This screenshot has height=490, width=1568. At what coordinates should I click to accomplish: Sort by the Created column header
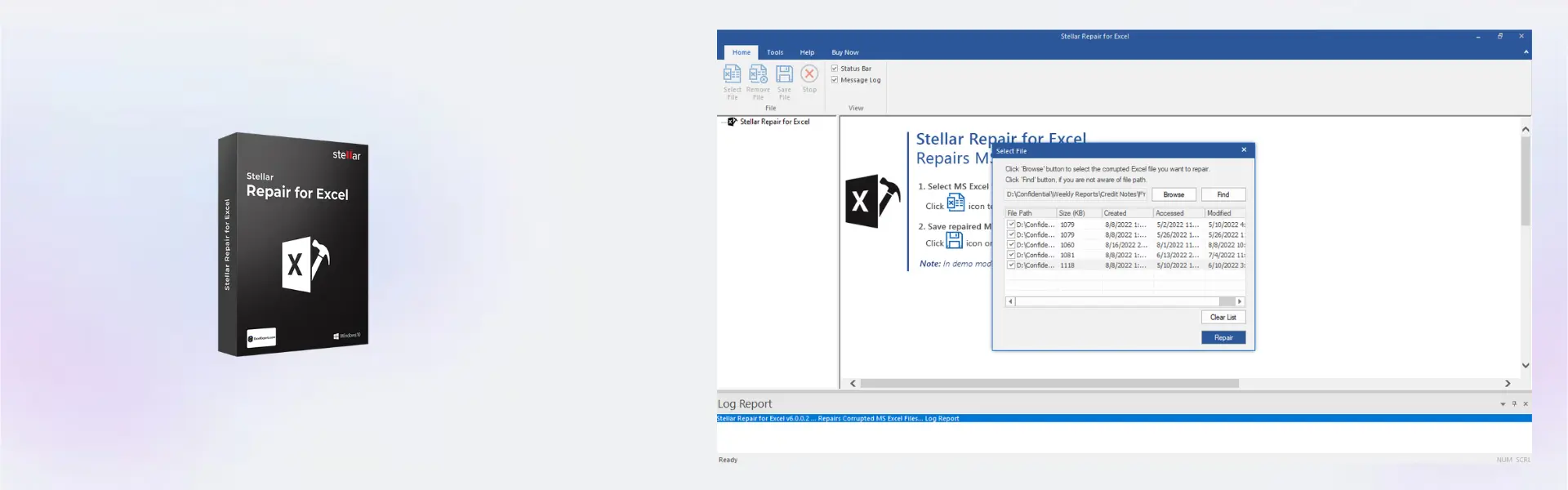pos(1127,213)
